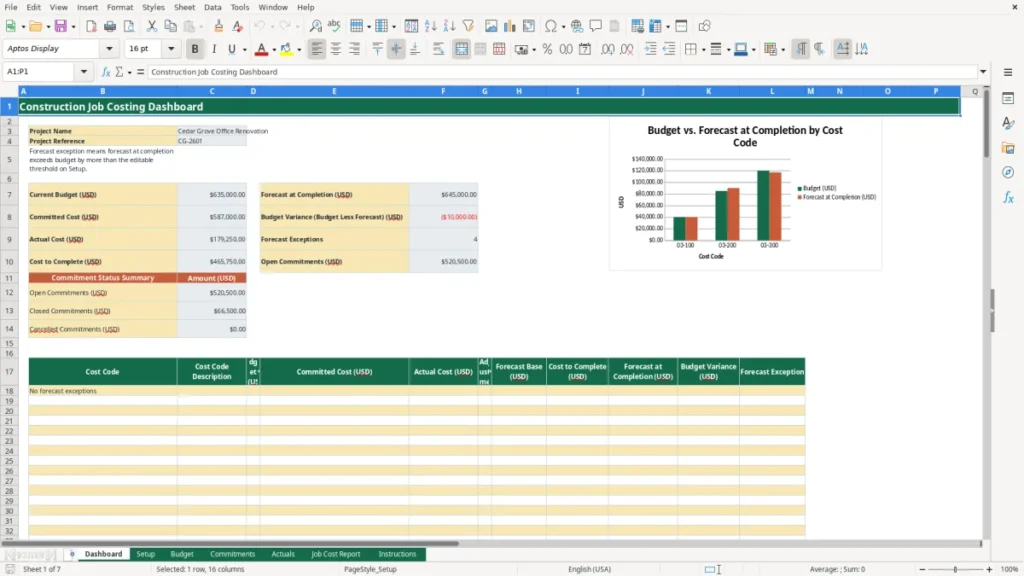Run the Spelling check icon
The image size is (1024, 576).
(334, 26)
